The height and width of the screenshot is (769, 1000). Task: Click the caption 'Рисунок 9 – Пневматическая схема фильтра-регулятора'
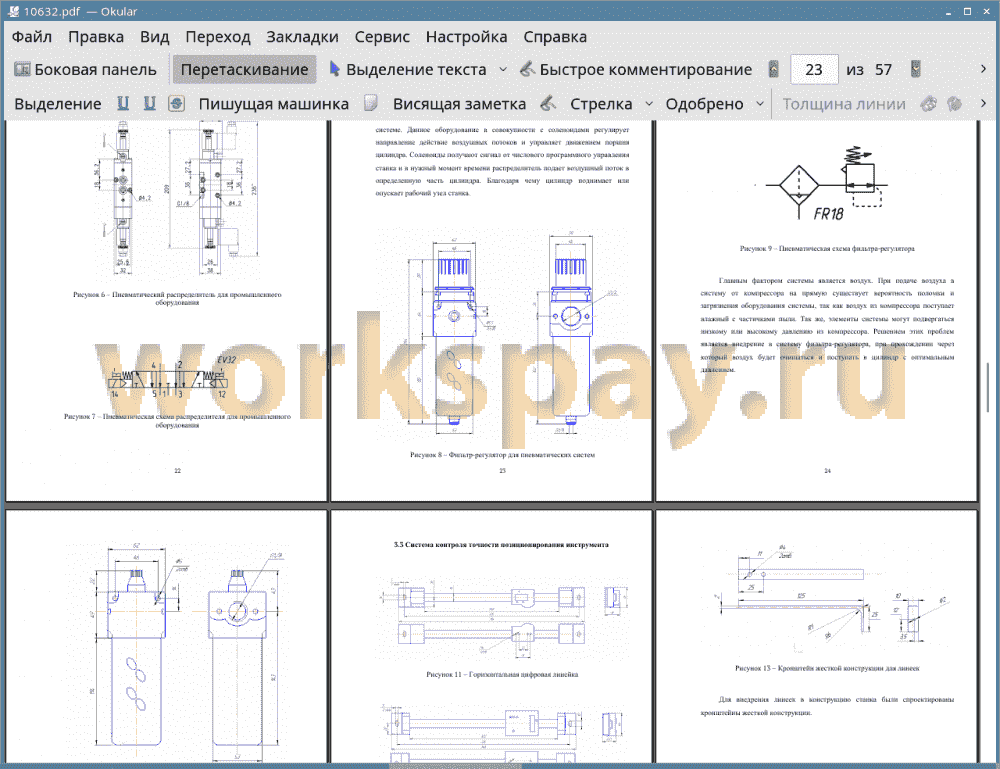pos(827,249)
